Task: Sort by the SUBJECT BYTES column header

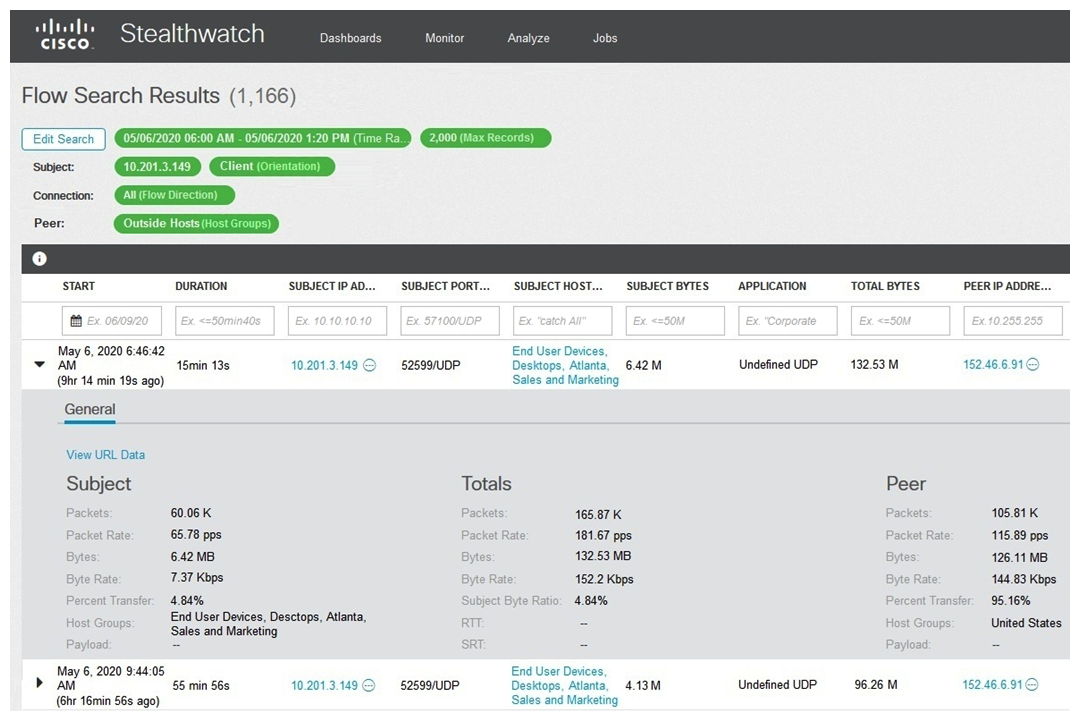Action: (667, 286)
